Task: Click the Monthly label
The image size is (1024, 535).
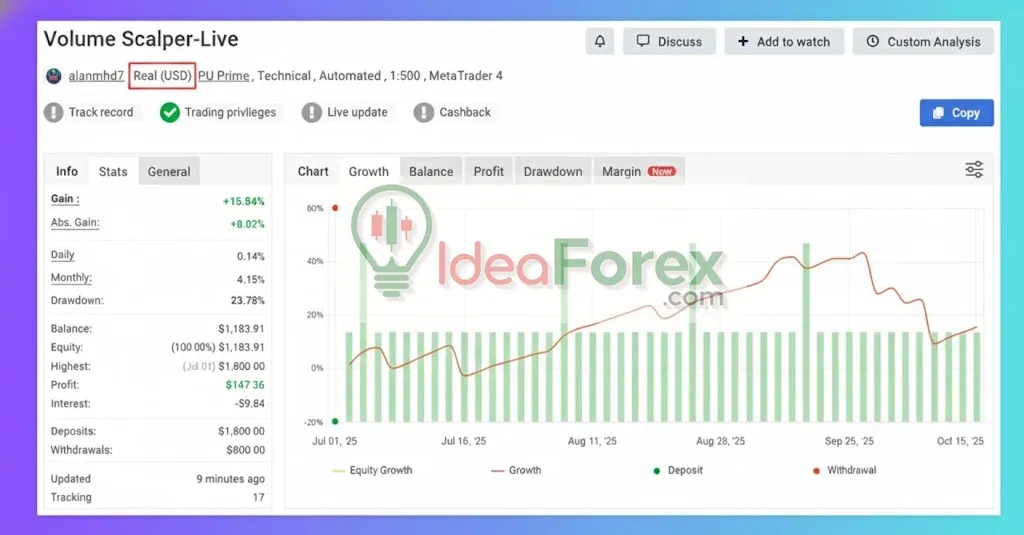Action: point(71,278)
